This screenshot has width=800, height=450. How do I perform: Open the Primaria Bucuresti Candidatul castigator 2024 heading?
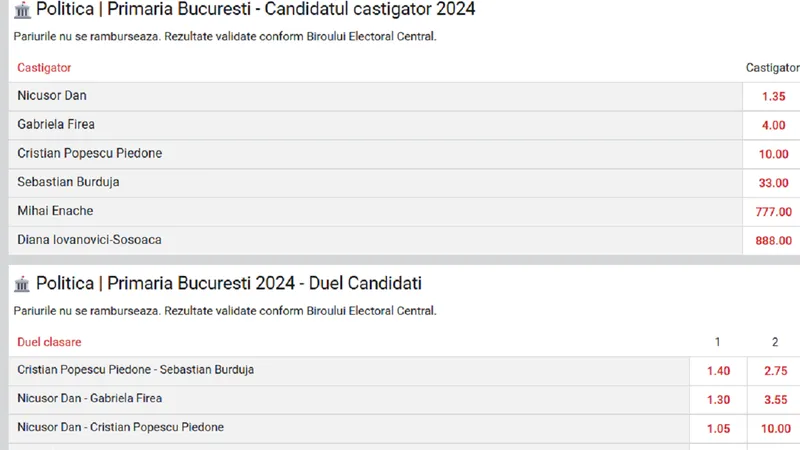255,9
